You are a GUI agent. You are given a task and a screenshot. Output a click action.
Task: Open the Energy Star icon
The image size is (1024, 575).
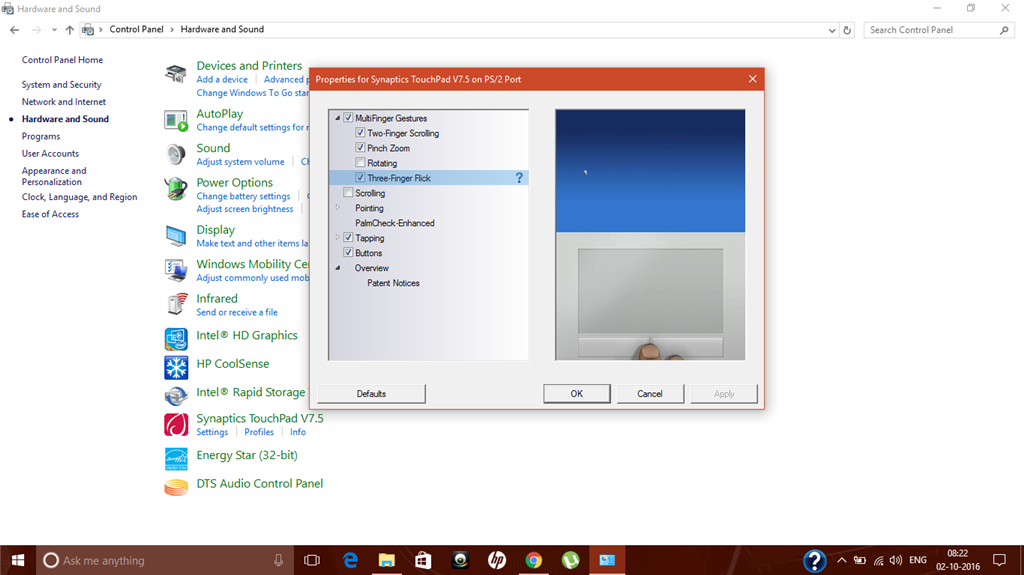point(176,459)
